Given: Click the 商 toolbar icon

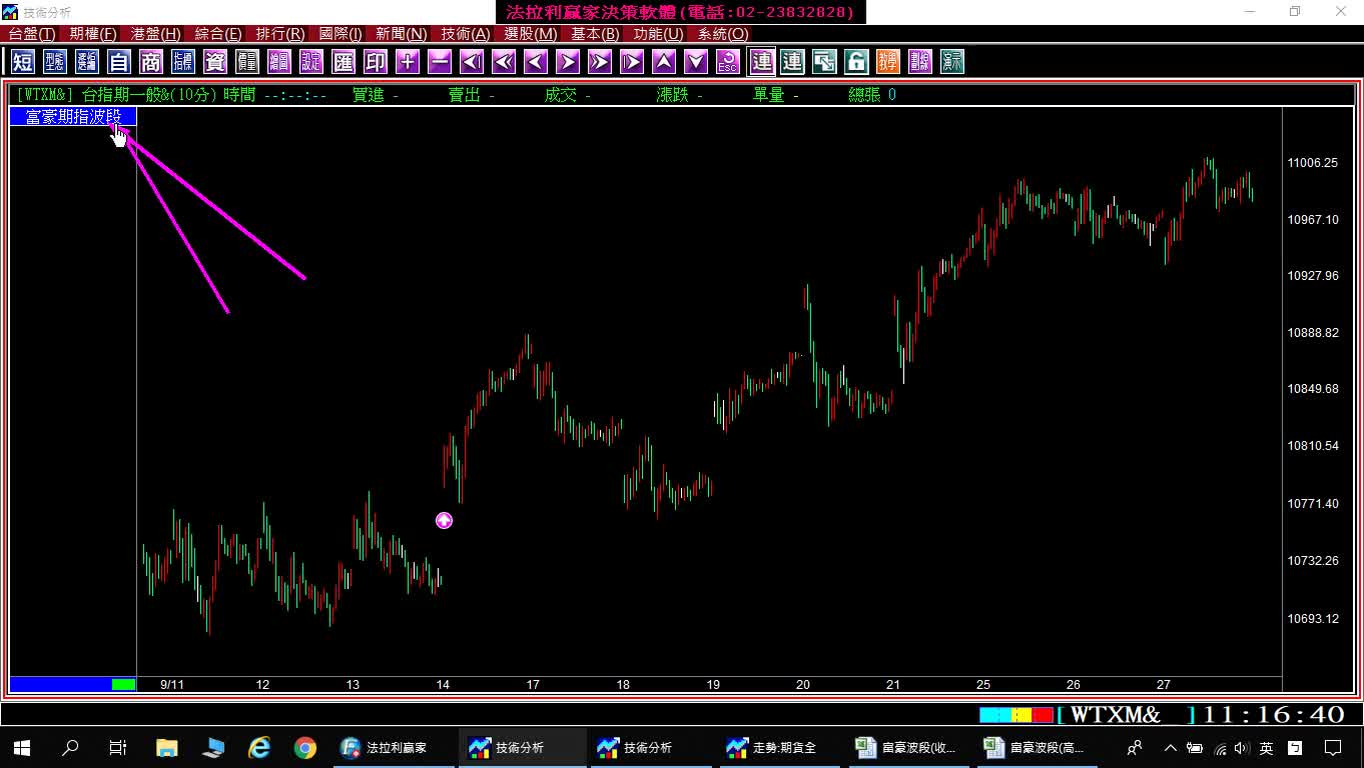Looking at the screenshot, I should pos(151,62).
